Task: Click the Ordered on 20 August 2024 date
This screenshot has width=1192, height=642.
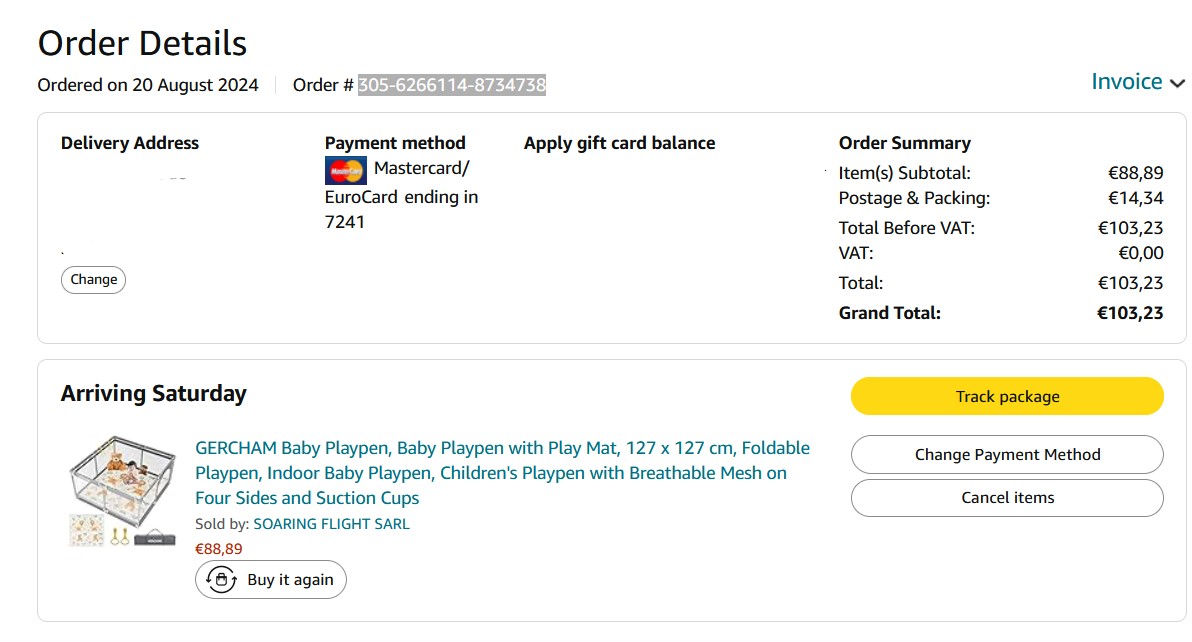Action: point(148,85)
